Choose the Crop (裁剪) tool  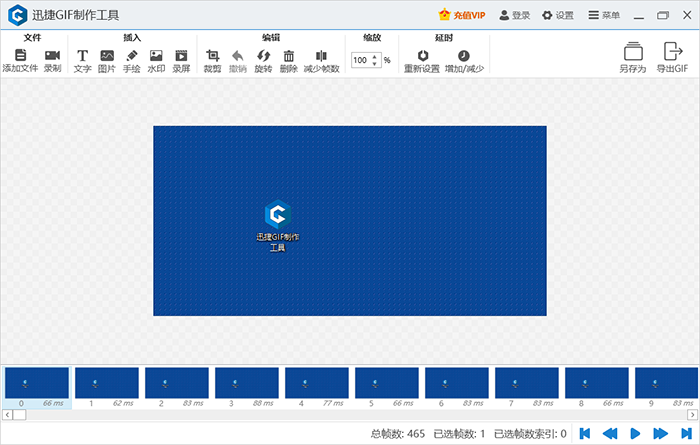point(212,57)
